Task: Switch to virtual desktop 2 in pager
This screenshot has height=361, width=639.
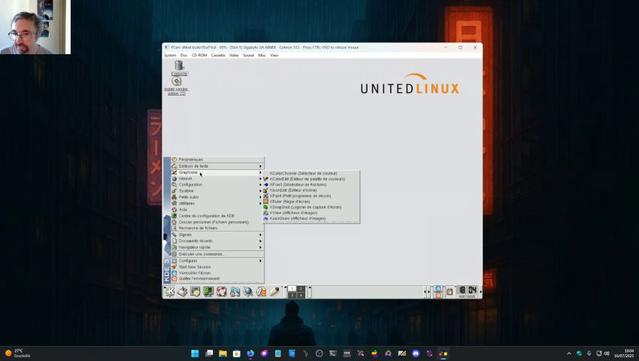Action: point(301,288)
